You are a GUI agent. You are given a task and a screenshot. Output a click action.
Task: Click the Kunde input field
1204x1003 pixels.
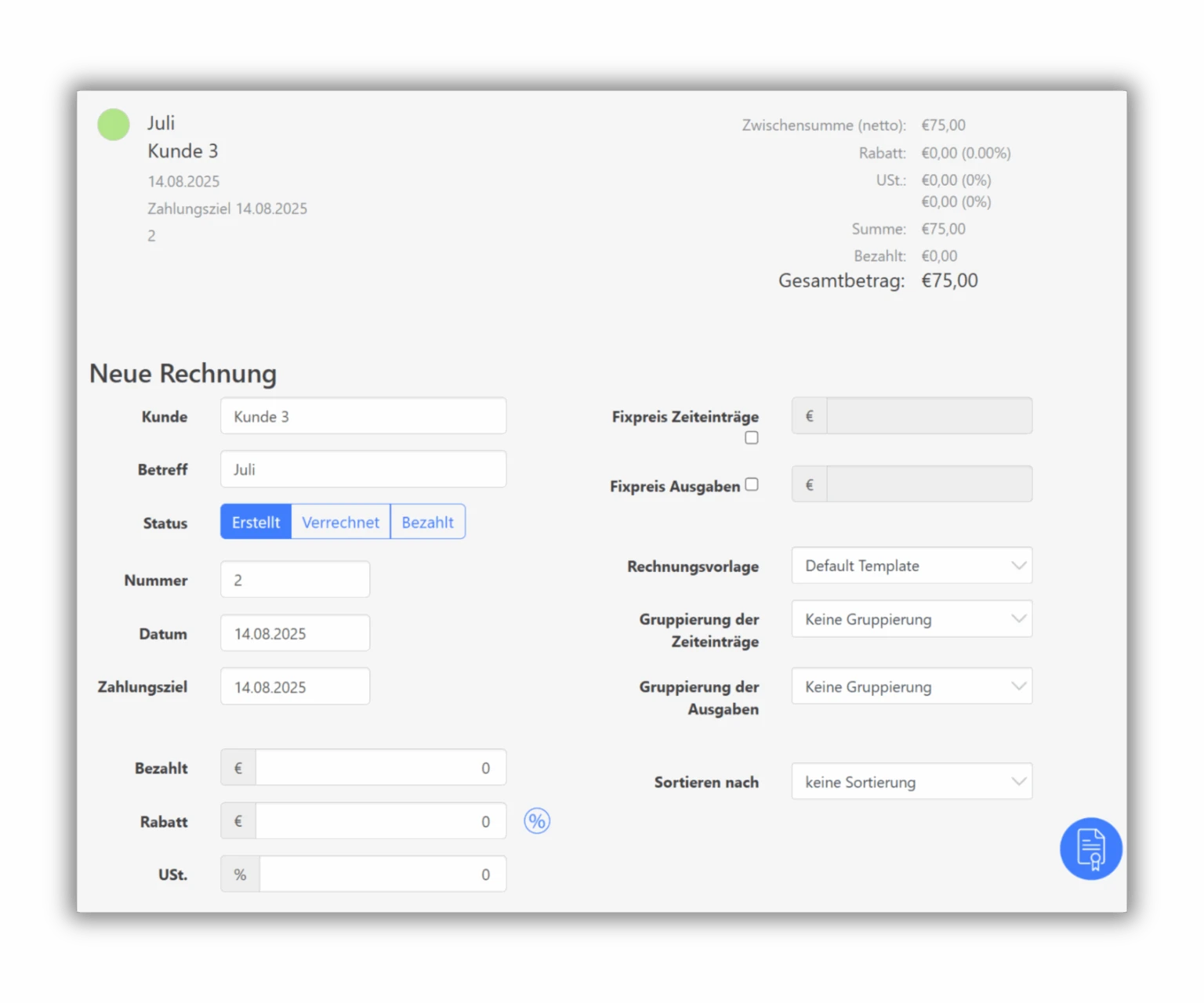click(363, 416)
